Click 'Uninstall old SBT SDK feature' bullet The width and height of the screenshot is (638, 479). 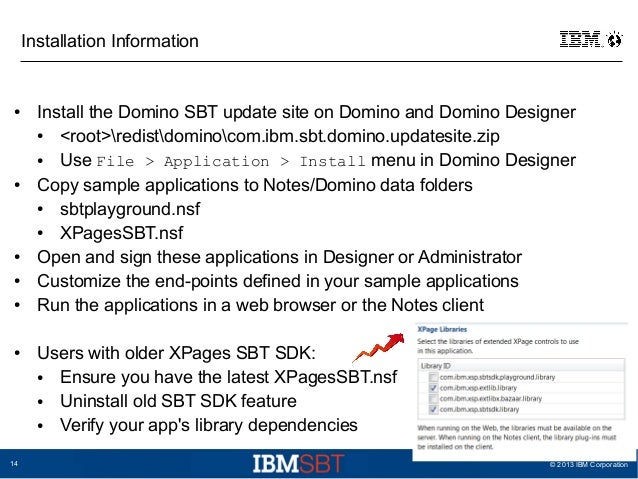(x=179, y=401)
